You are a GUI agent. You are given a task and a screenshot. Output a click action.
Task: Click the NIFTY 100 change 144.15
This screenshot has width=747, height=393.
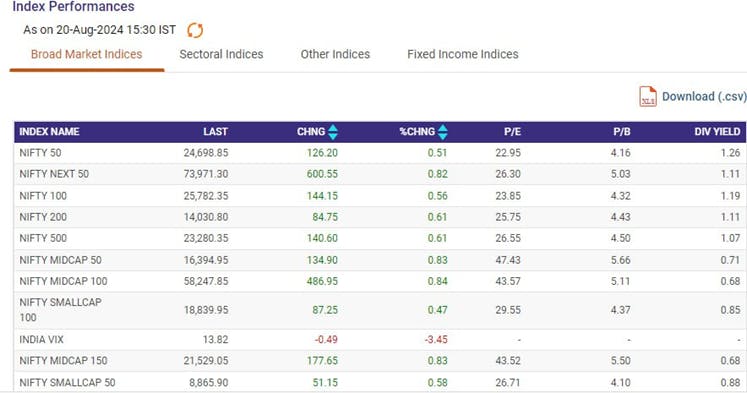click(x=322, y=196)
